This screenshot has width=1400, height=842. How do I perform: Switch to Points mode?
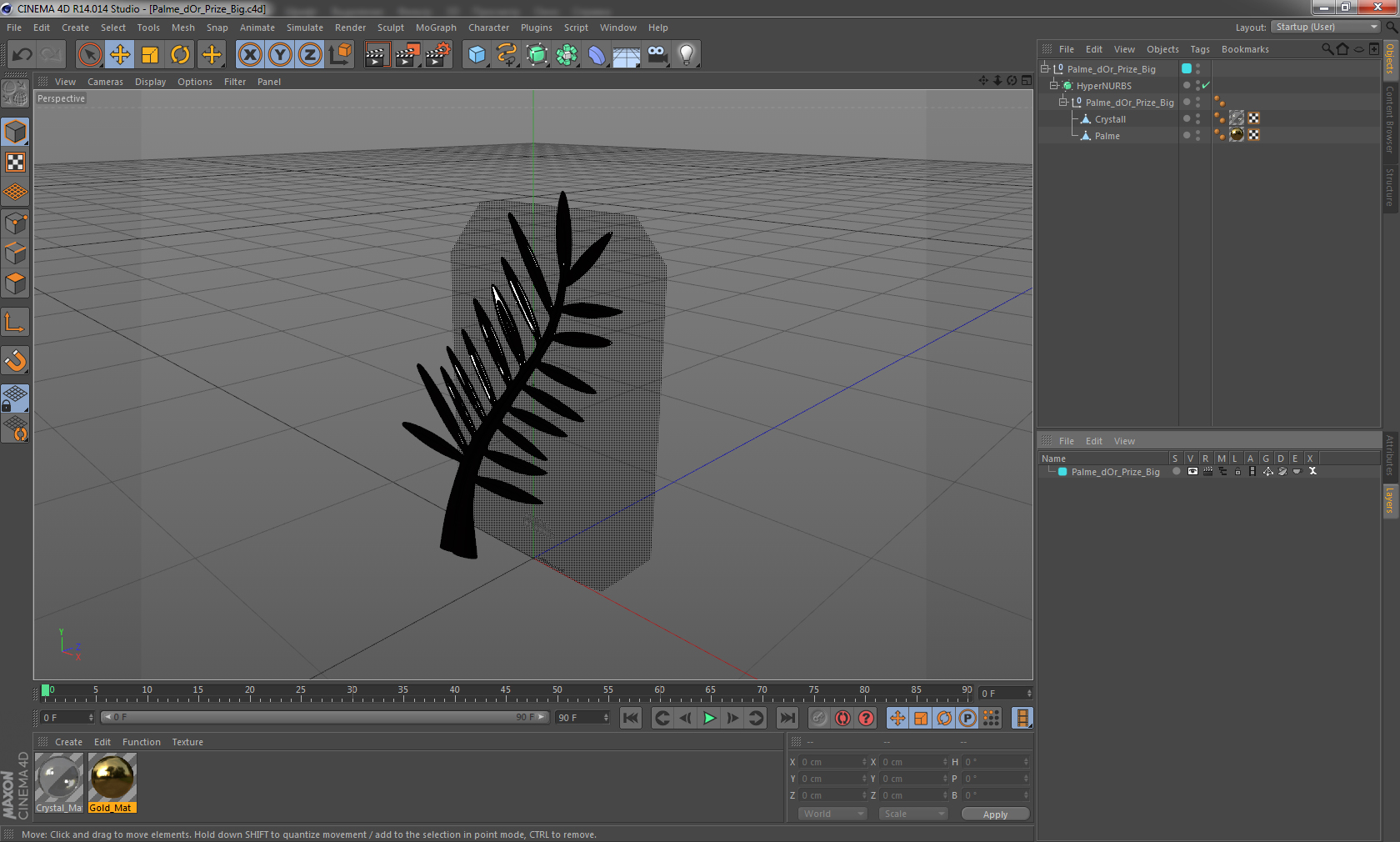coord(16,223)
